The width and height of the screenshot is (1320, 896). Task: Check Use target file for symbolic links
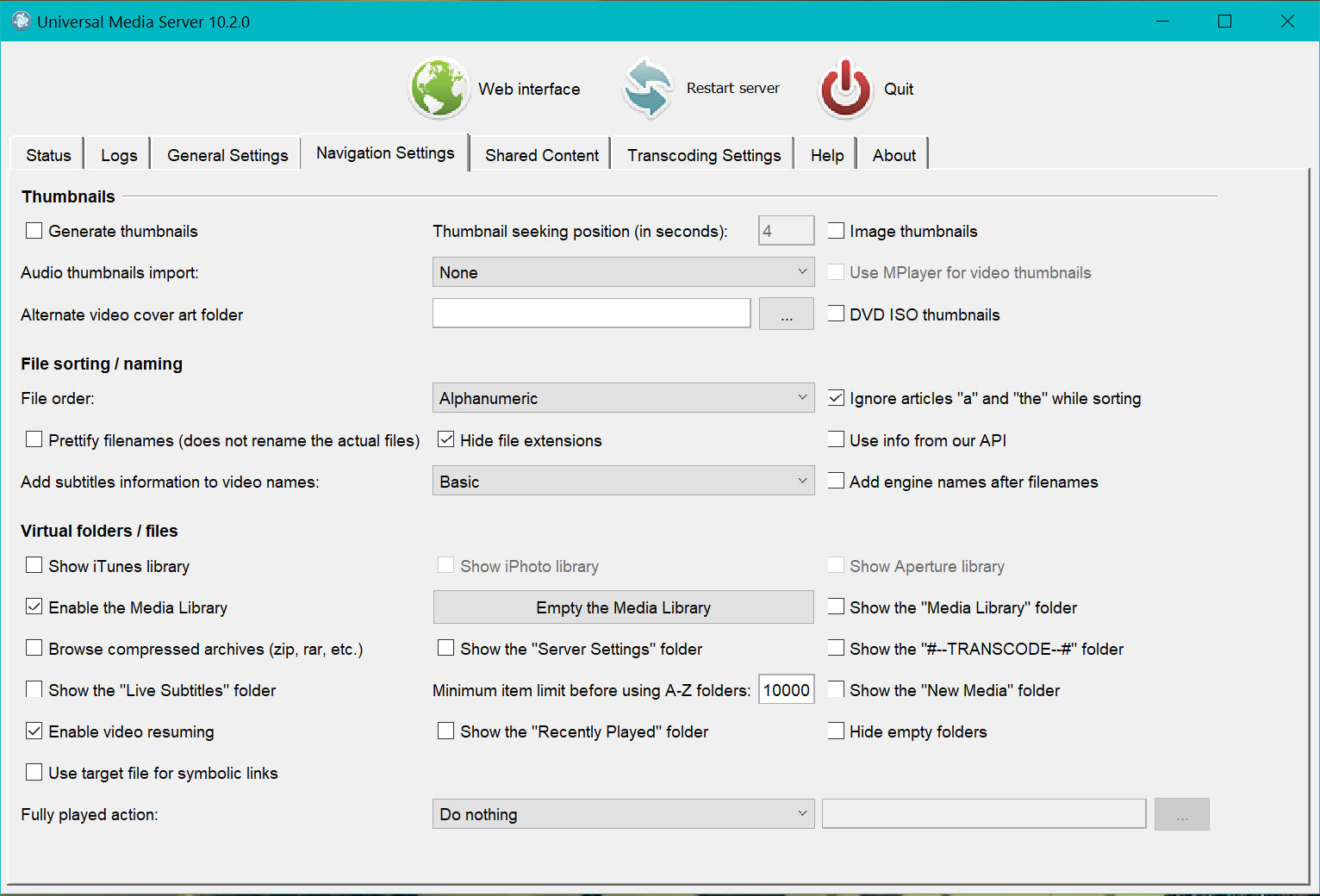tap(34, 772)
